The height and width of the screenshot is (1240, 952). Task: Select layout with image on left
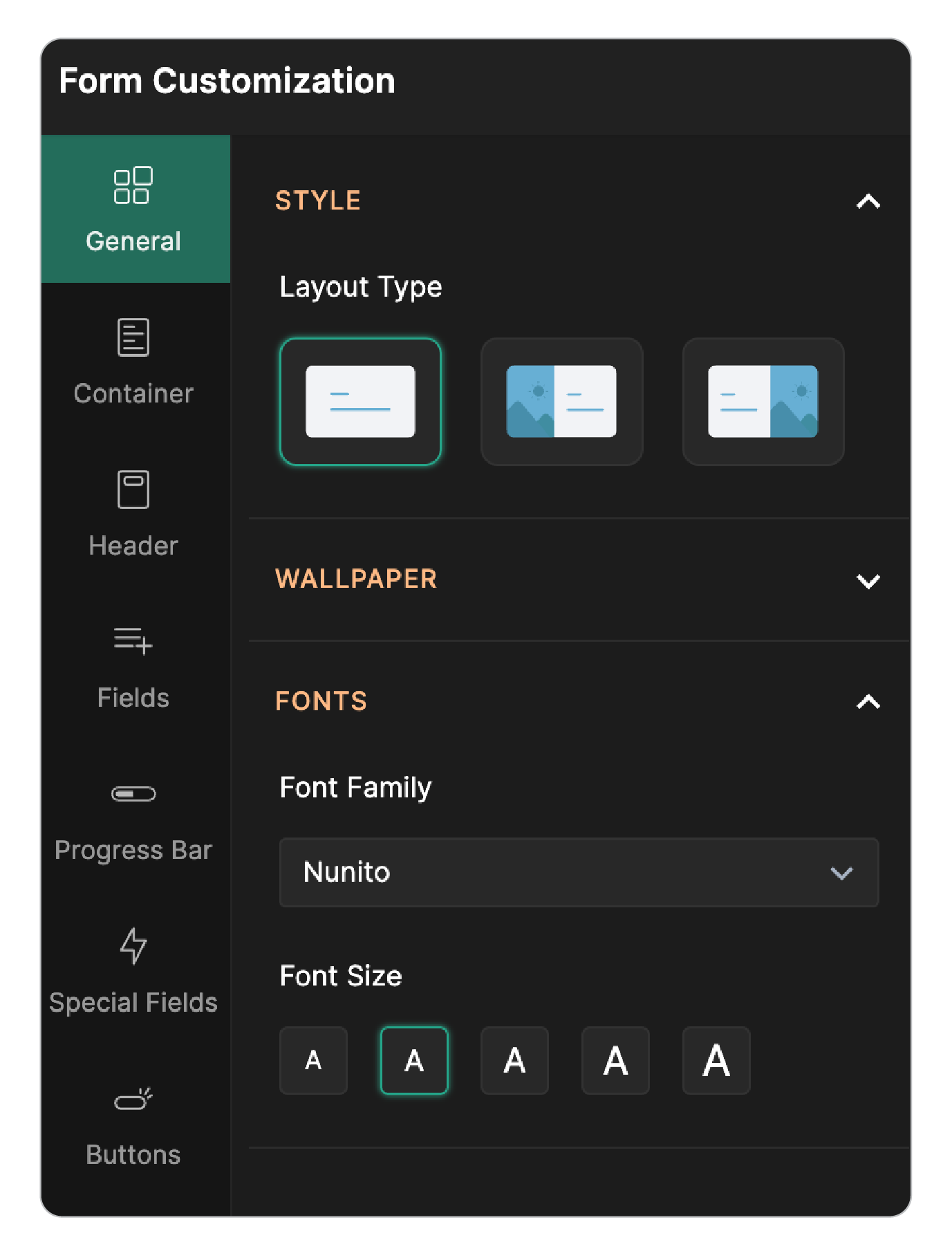click(561, 402)
